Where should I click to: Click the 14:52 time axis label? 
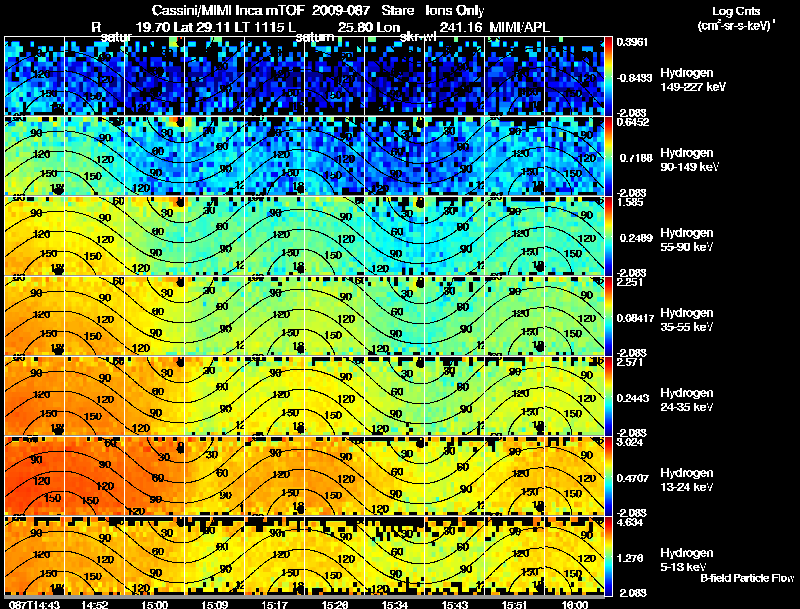tap(94, 605)
